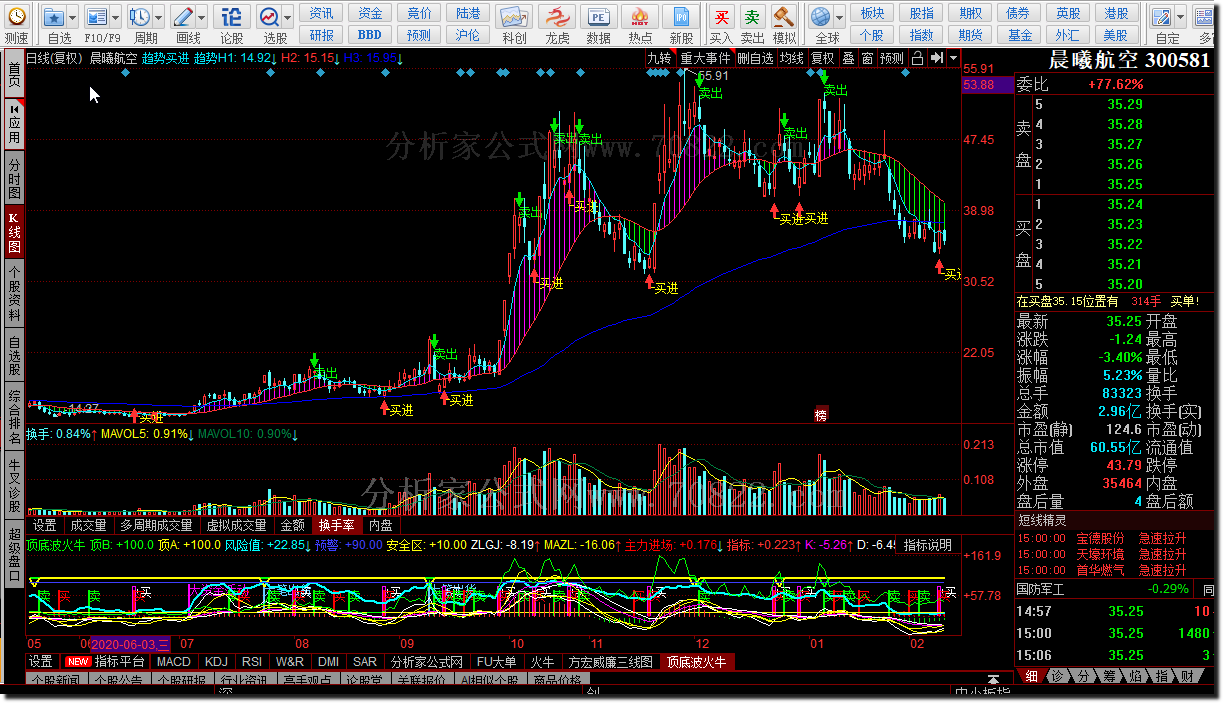Screen dimensions: 1224x703
Task: Open the 全球 dropdown arrow
Action: [840, 18]
